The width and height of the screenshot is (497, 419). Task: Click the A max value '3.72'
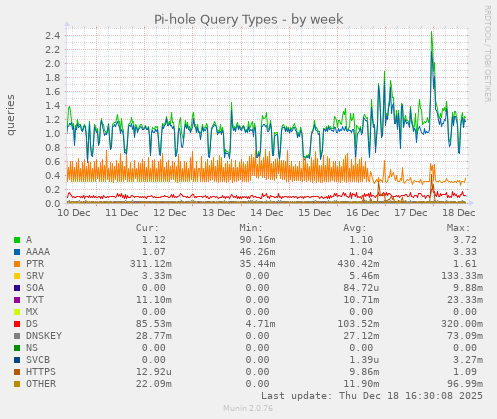(465, 240)
